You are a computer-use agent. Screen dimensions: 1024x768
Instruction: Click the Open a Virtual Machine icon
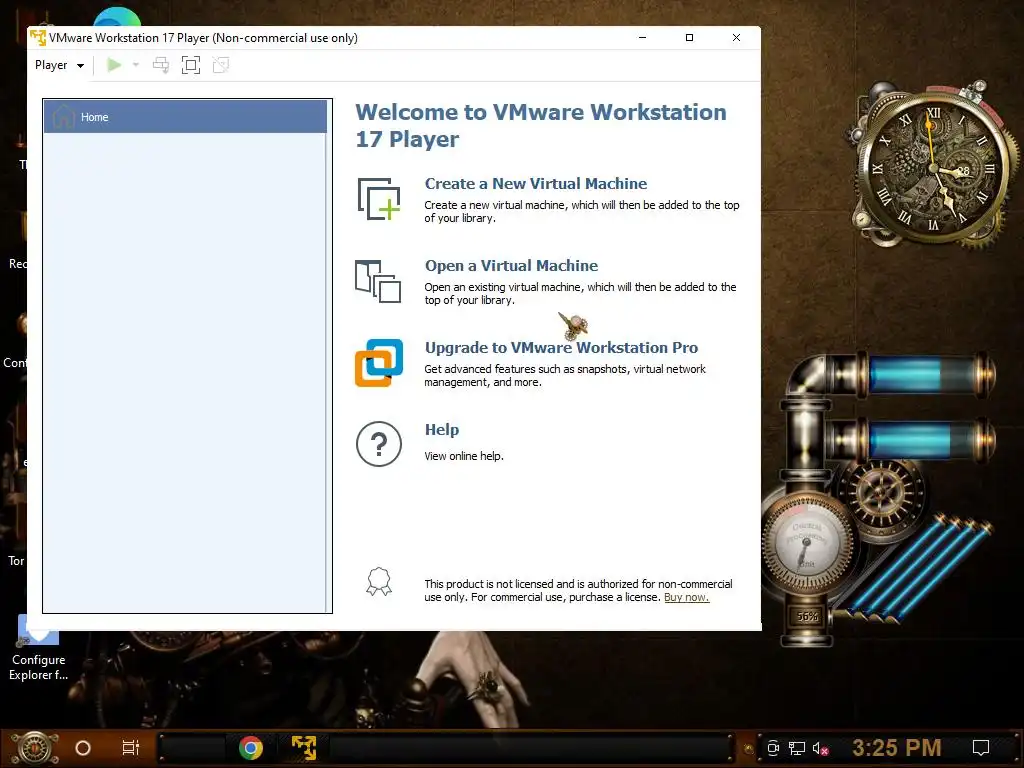coord(378,281)
